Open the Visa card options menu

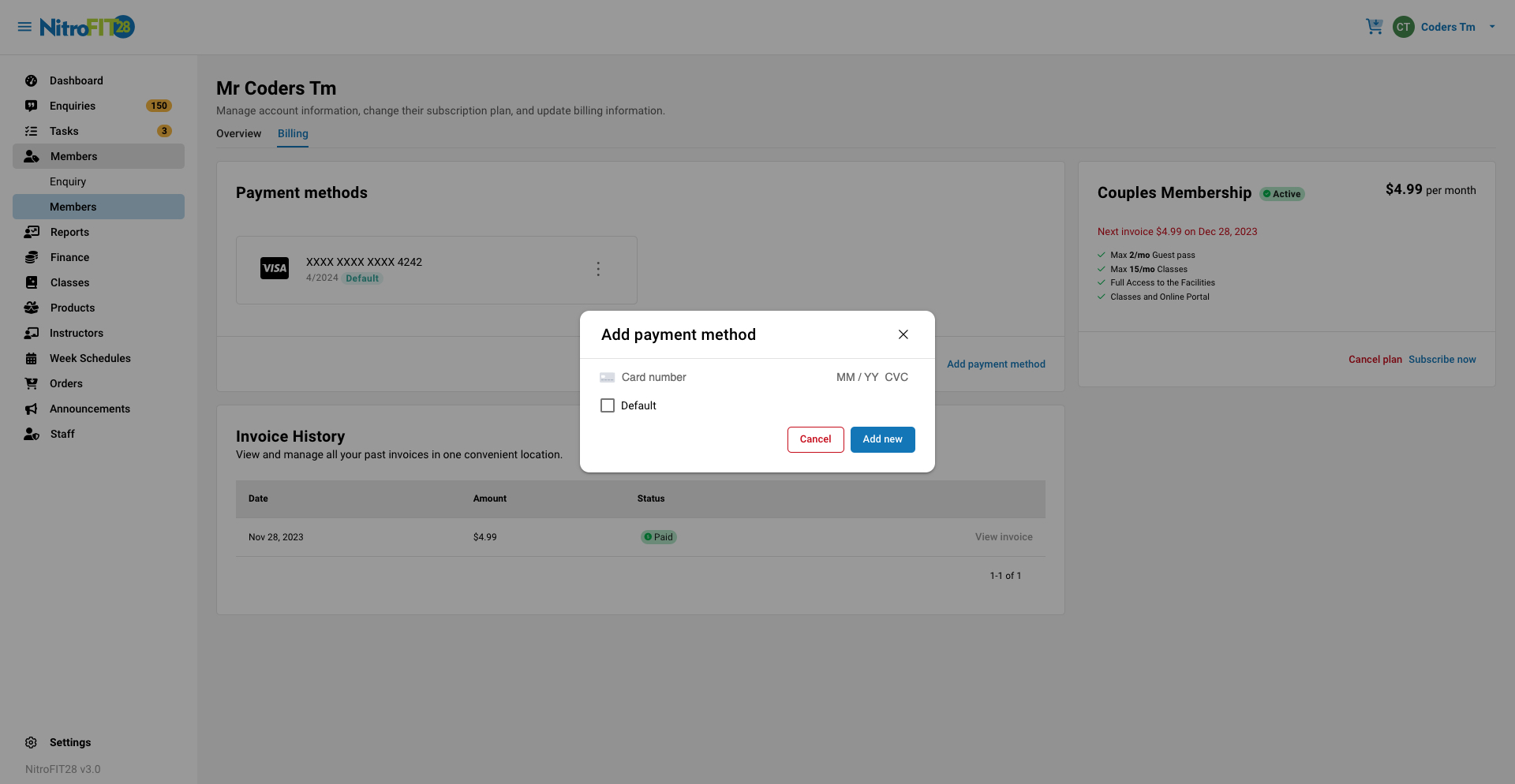[598, 269]
